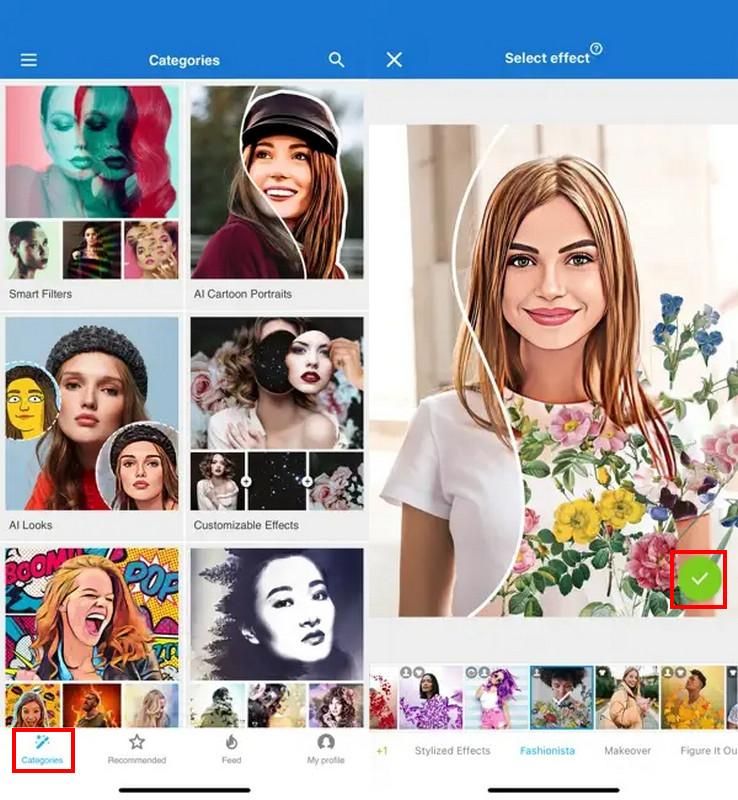Select the Fashionista category tab
This screenshot has width=738, height=800.
[x=547, y=751]
